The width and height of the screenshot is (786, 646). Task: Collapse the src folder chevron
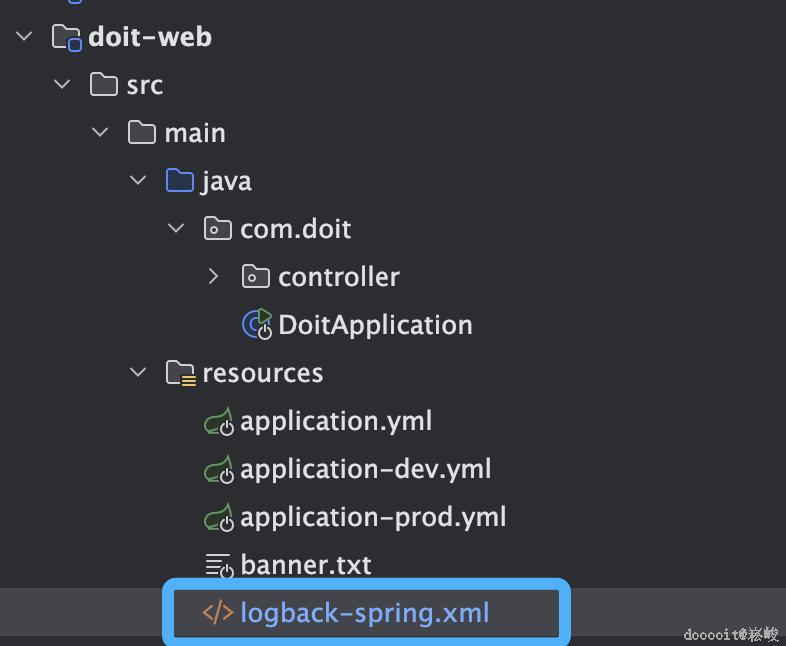62,85
